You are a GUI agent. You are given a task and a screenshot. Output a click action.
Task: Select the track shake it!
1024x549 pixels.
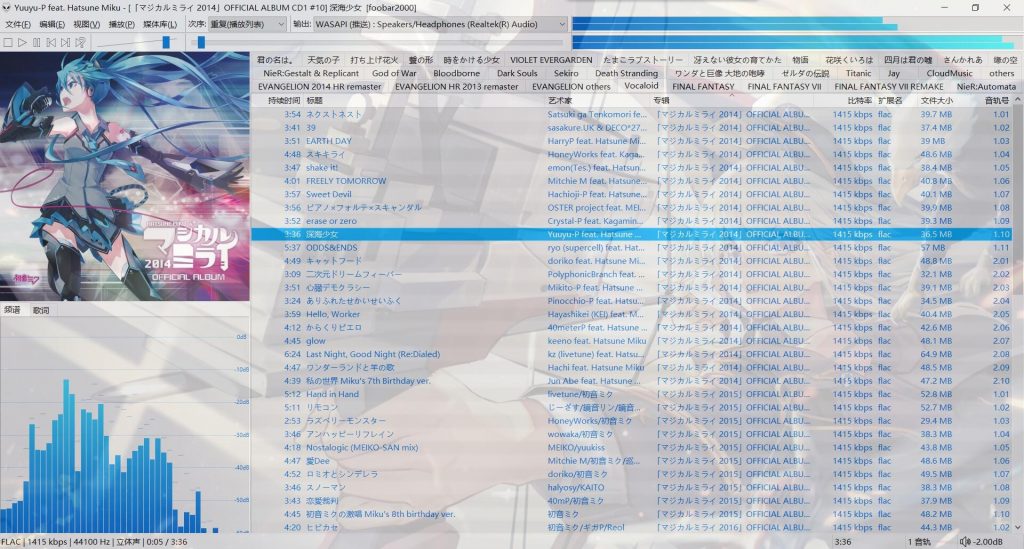point(632,168)
